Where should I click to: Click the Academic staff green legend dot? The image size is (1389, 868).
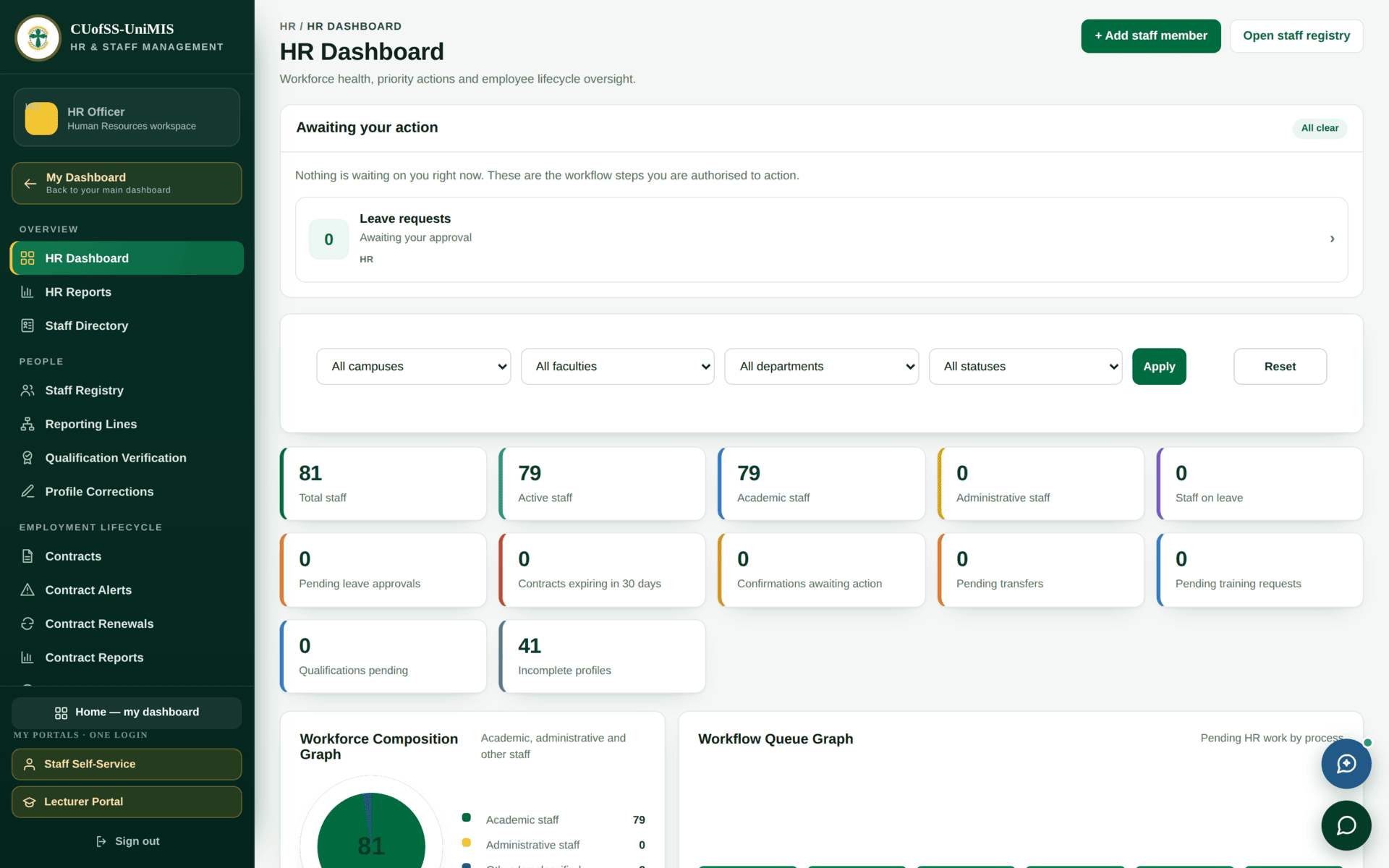(467, 818)
